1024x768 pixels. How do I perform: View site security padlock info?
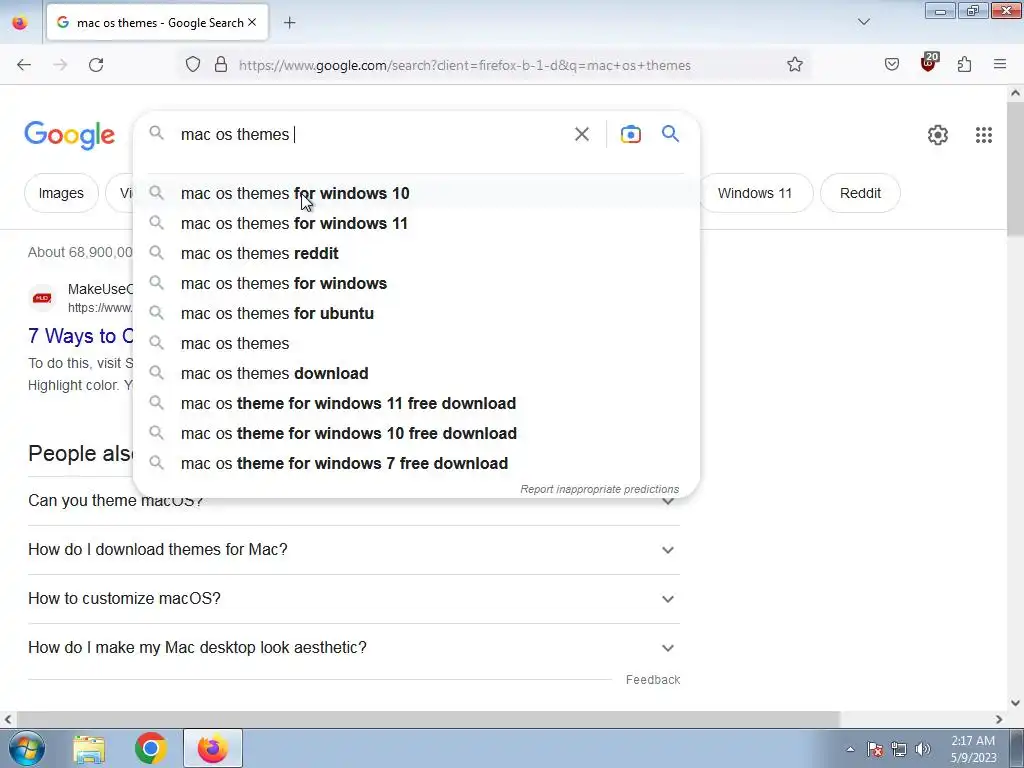click(x=221, y=65)
